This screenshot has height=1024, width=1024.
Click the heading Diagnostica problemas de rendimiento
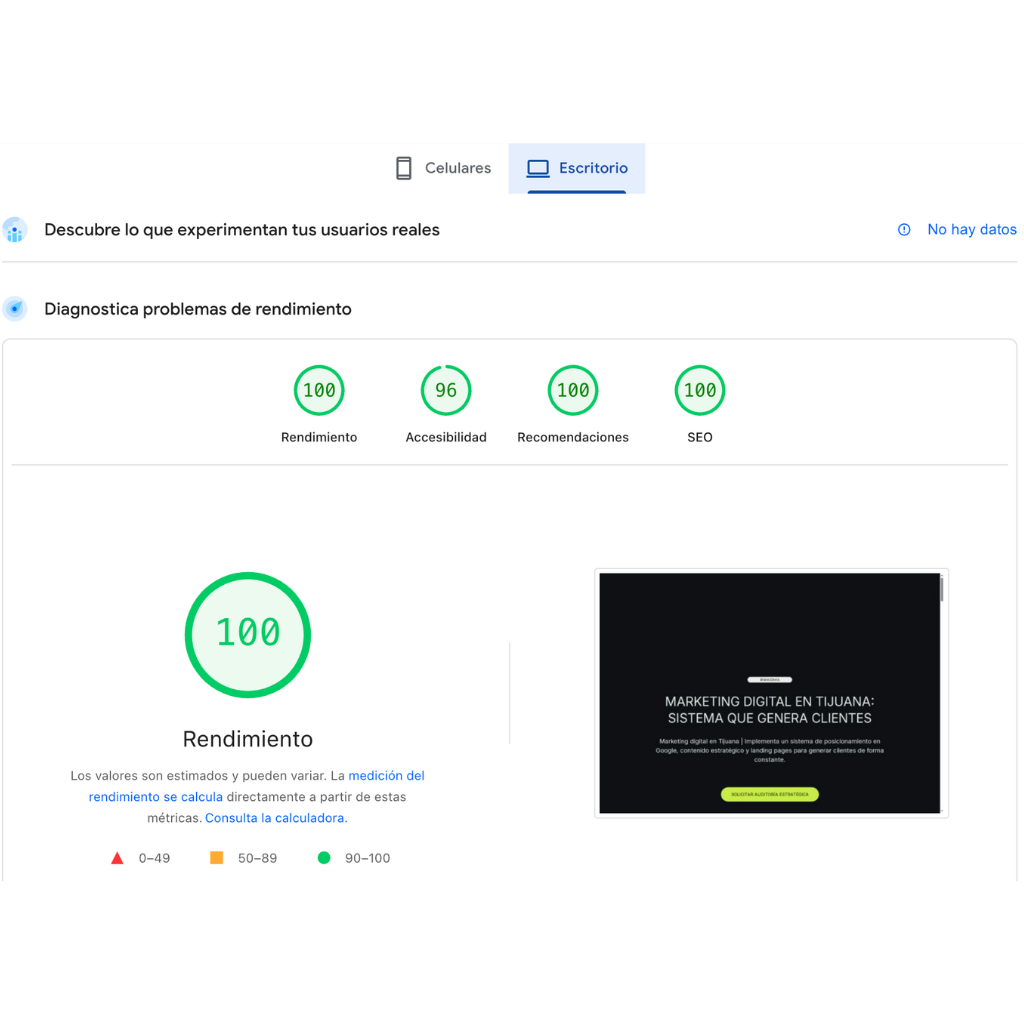[x=198, y=309]
